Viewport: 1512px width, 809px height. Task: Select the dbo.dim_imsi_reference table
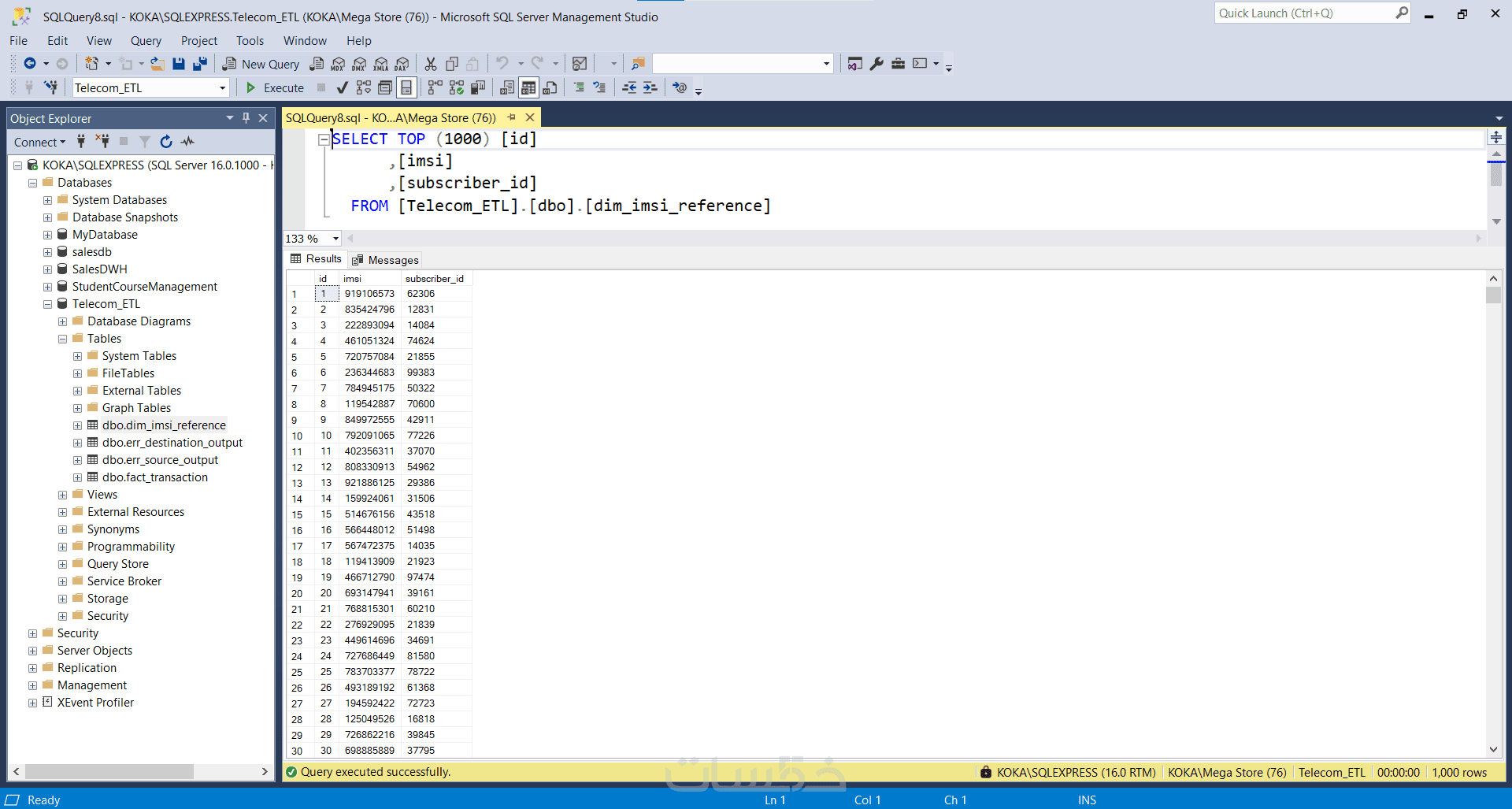pyautogui.click(x=164, y=425)
